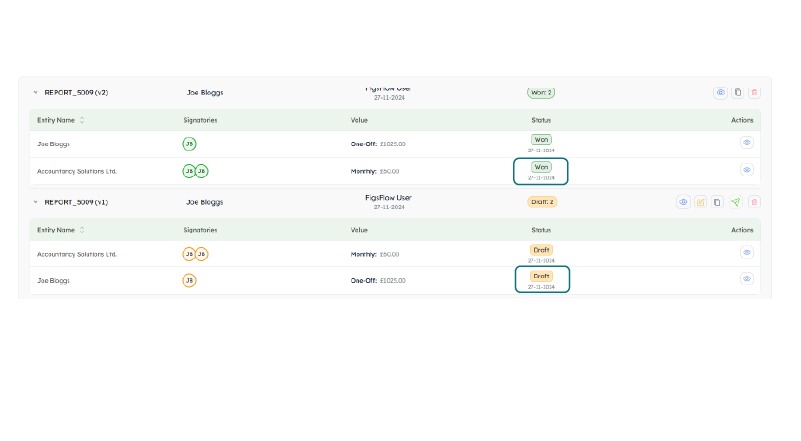The image size is (801, 441).
Task: View REPORT_5009 (v2) using the eye icon
Action: (x=720, y=93)
